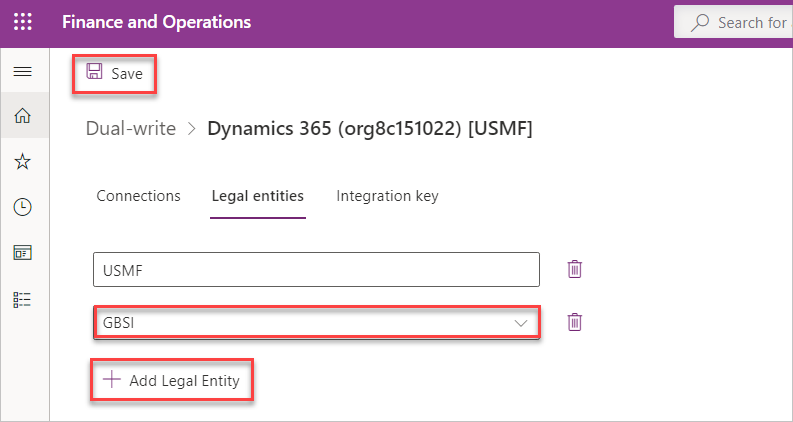Open the Integration key tab
Viewport: 793px width, 422px height.
pos(387,196)
